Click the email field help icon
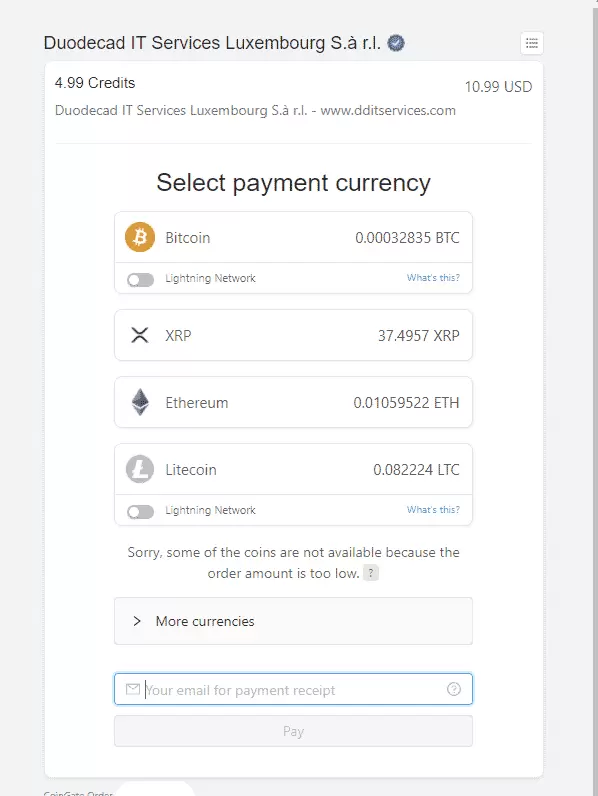Screen dimensions: 598x796 tap(454, 689)
